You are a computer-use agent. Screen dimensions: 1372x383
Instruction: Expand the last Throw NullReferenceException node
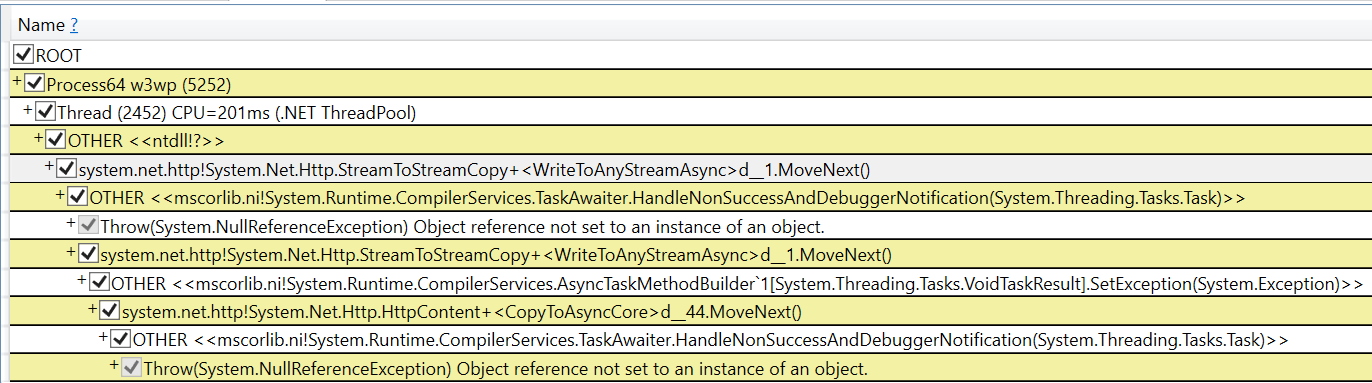tap(115, 365)
